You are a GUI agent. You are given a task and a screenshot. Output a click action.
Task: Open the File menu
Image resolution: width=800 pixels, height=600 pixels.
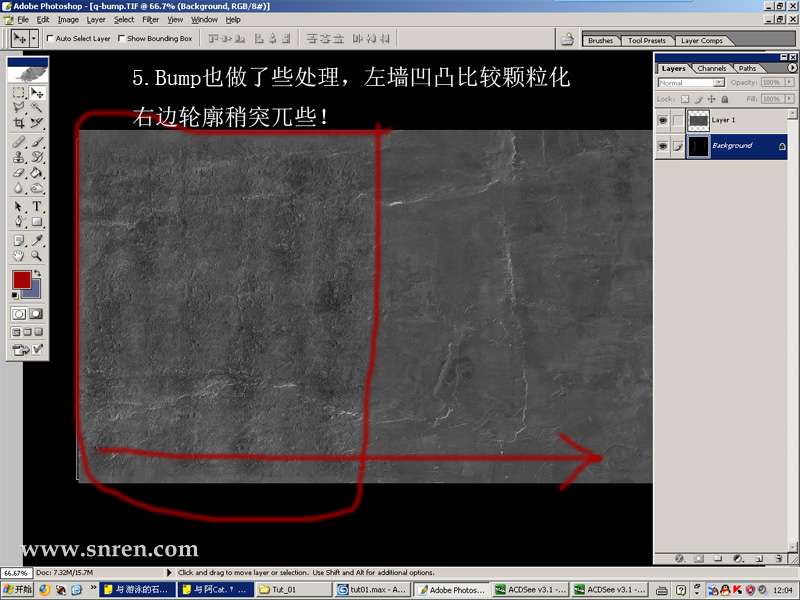23,19
